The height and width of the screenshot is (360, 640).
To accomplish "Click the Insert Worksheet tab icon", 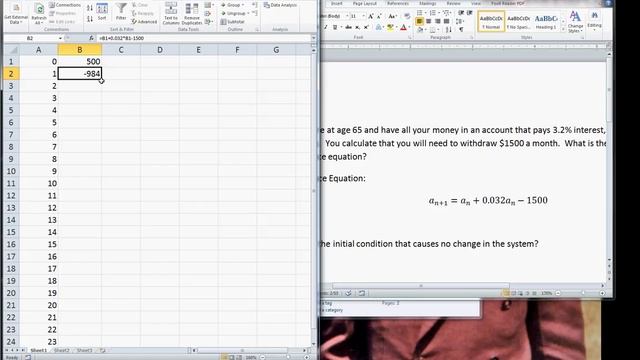I will click(103, 351).
